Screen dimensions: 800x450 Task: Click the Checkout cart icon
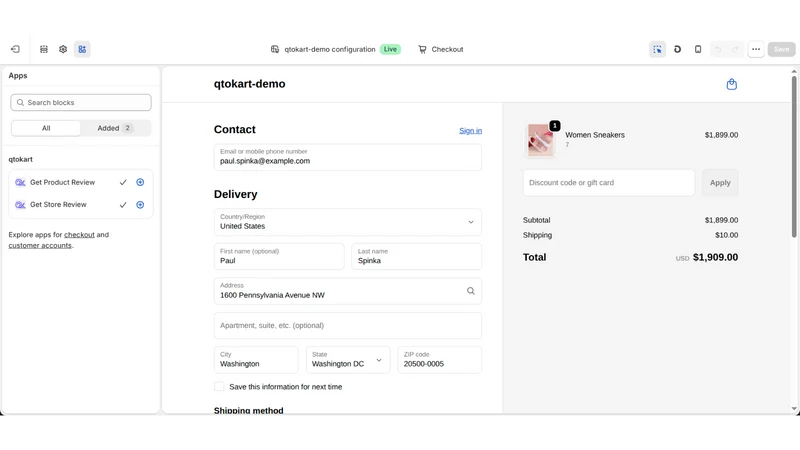422,49
